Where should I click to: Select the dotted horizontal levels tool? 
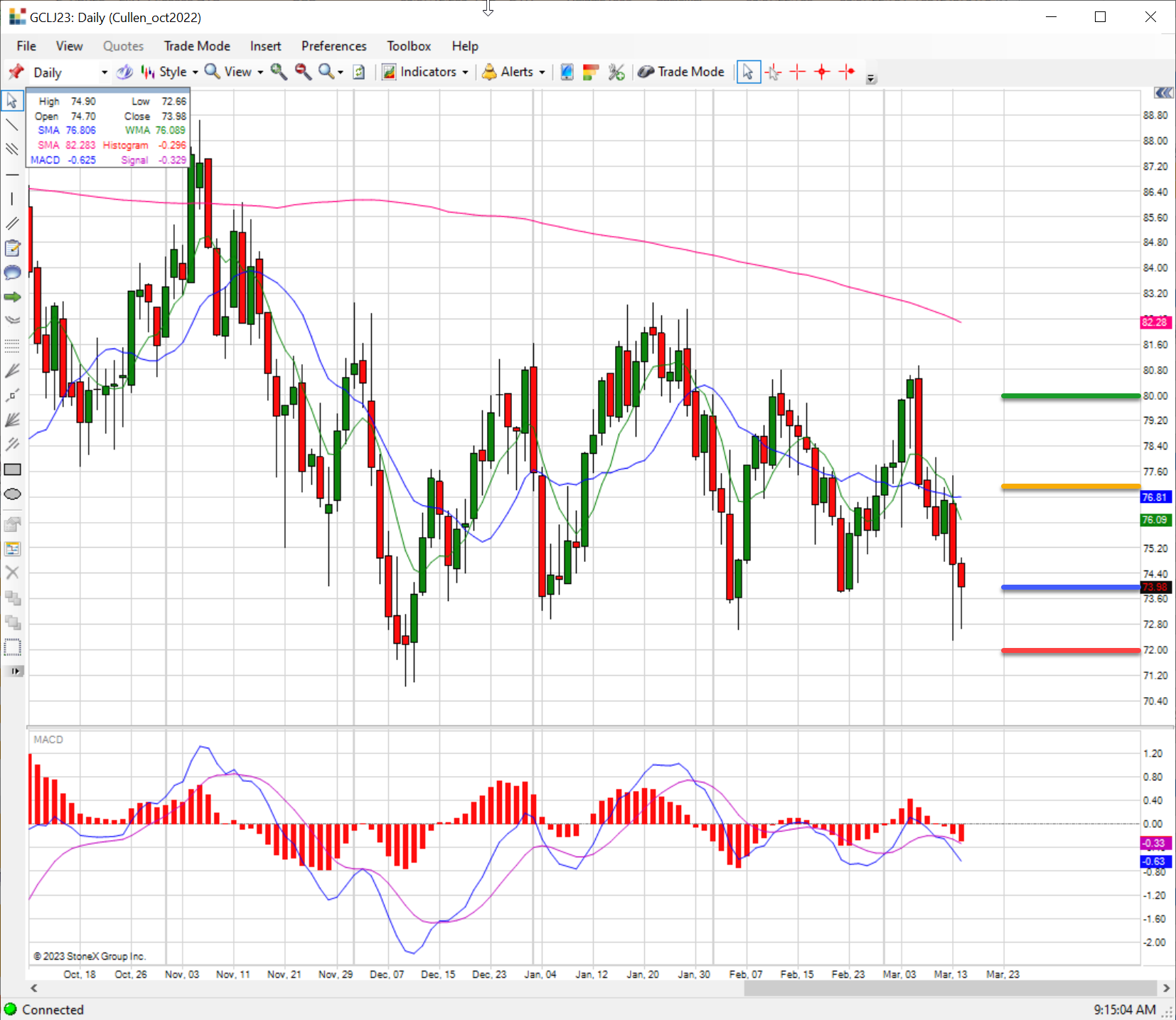(12, 346)
